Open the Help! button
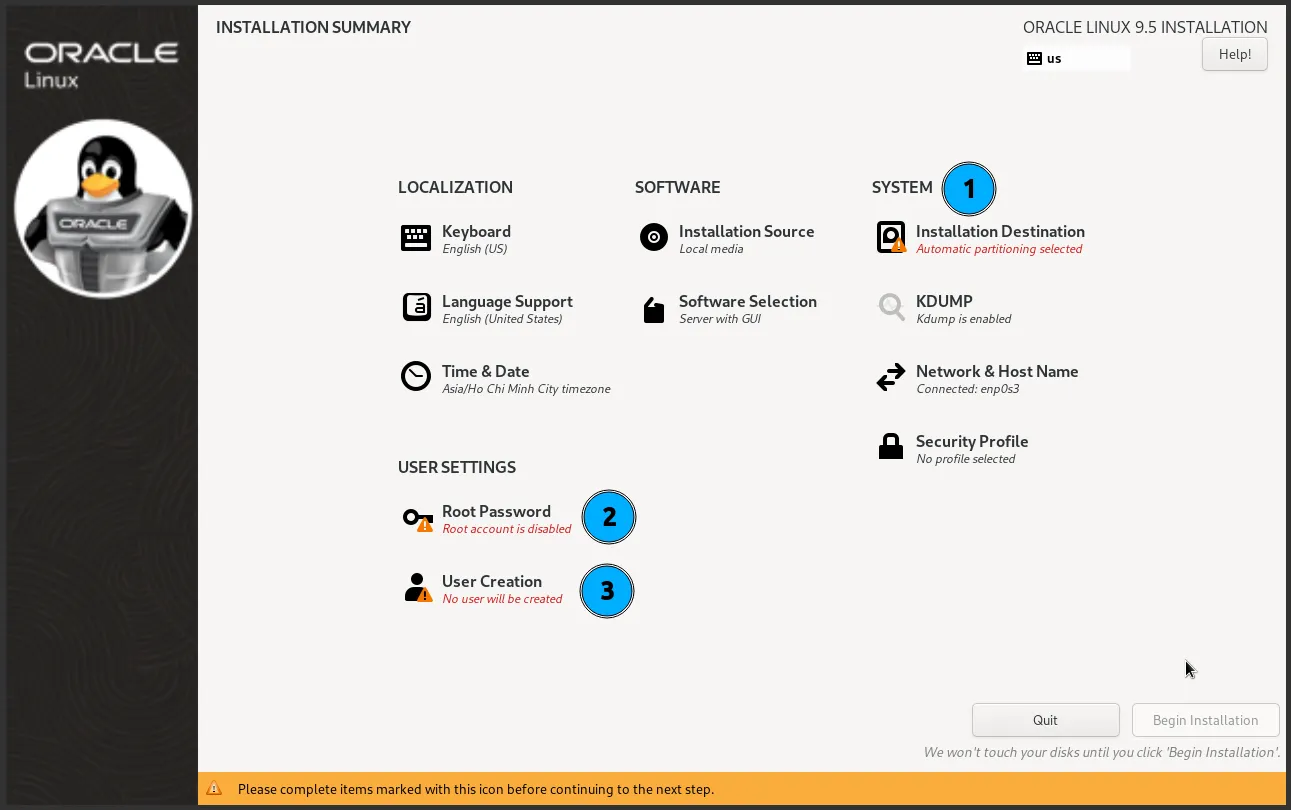 click(1234, 54)
